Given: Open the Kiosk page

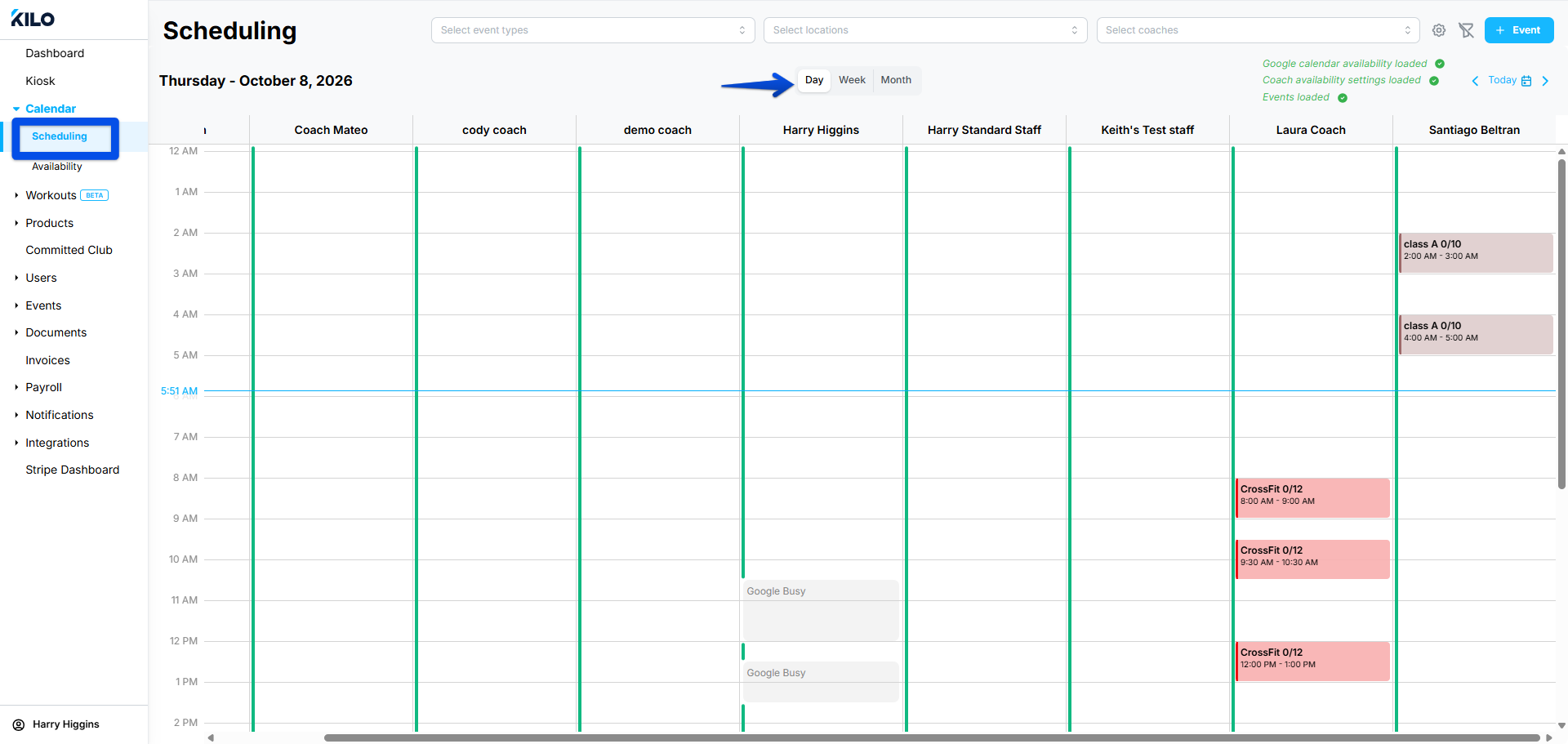Looking at the screenshot, I should [40, 81].
